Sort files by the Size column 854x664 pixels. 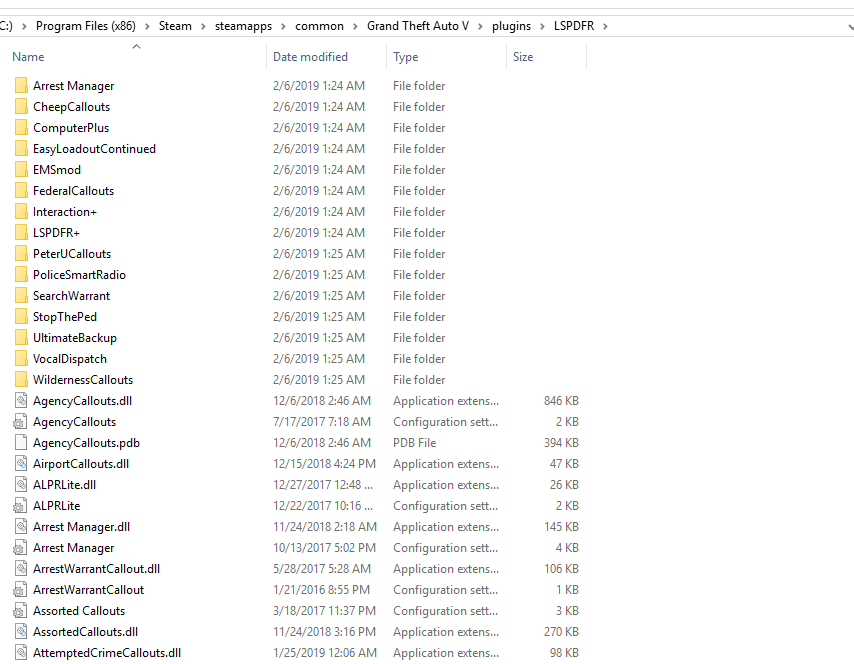523,57
